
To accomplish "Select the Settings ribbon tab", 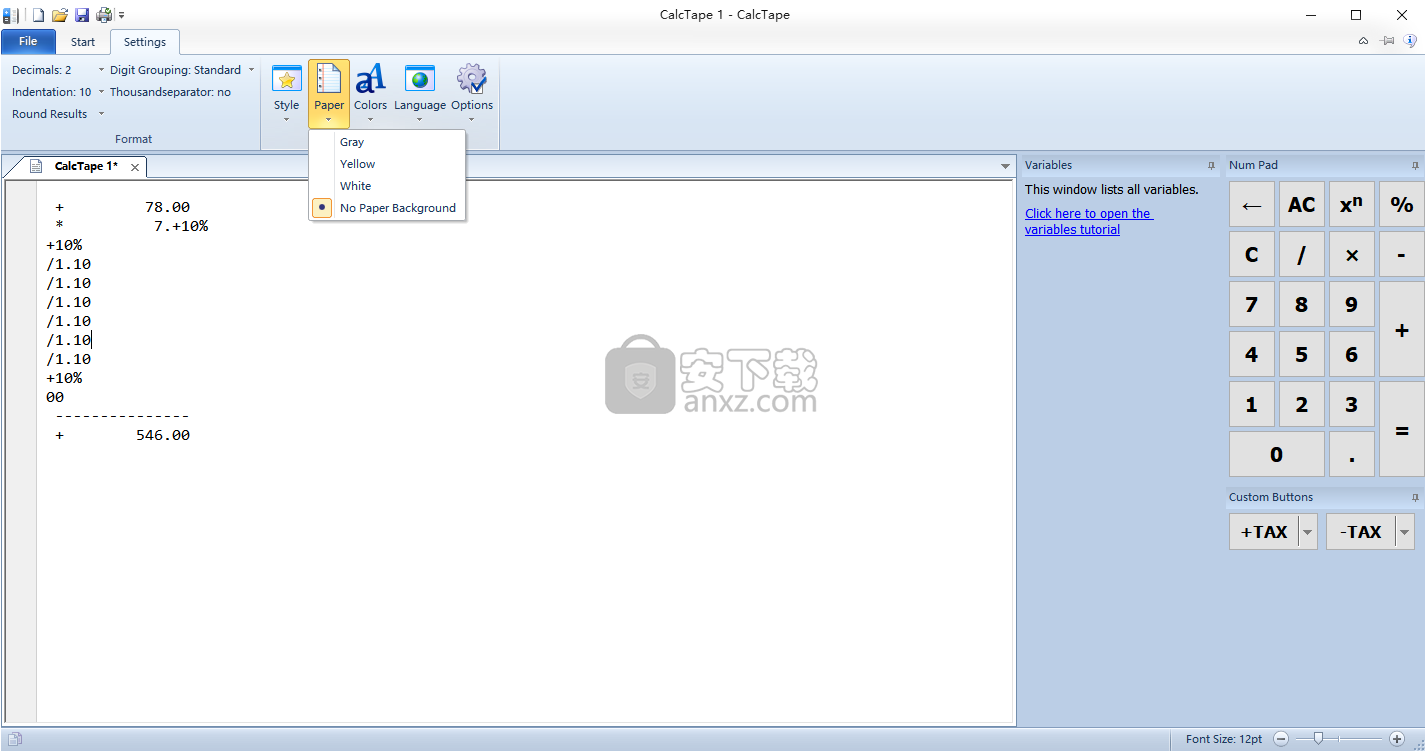I will click(145, 42).
